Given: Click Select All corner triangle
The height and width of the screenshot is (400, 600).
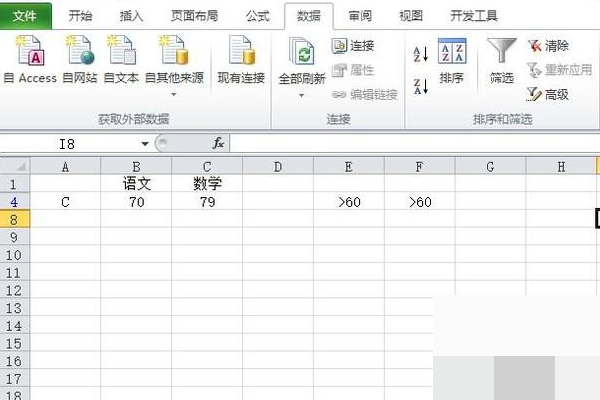Looking at the screenshot, I should [15, 165].
